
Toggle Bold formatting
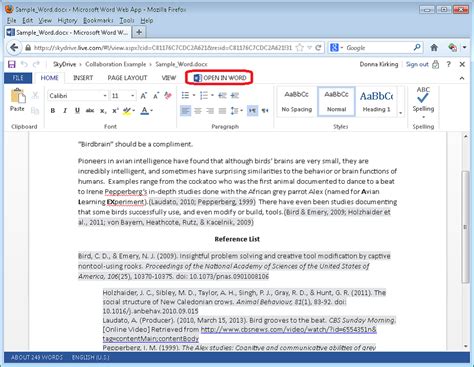click(53, 111)
